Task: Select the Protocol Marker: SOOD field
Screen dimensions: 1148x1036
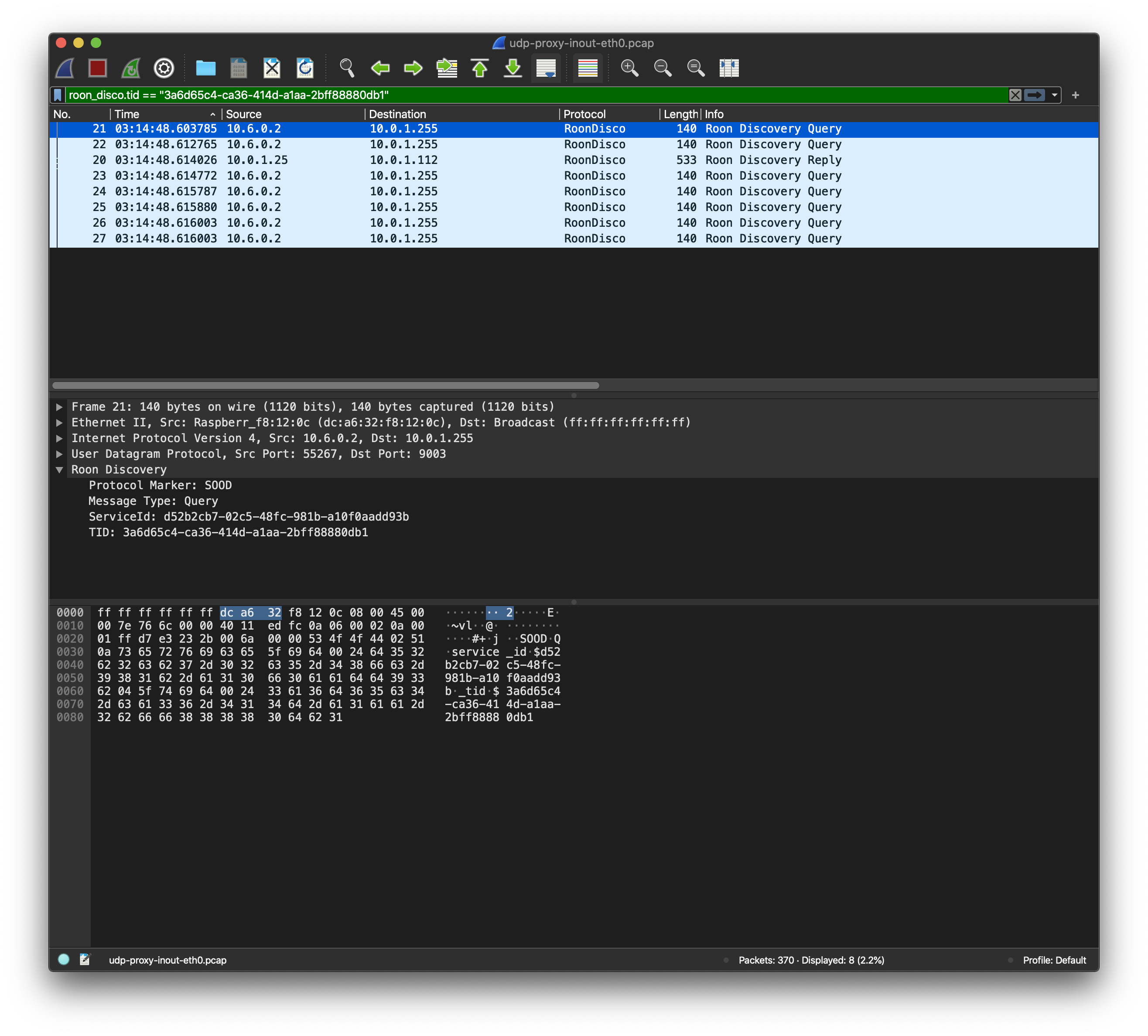Action: (x=160, y=486)
